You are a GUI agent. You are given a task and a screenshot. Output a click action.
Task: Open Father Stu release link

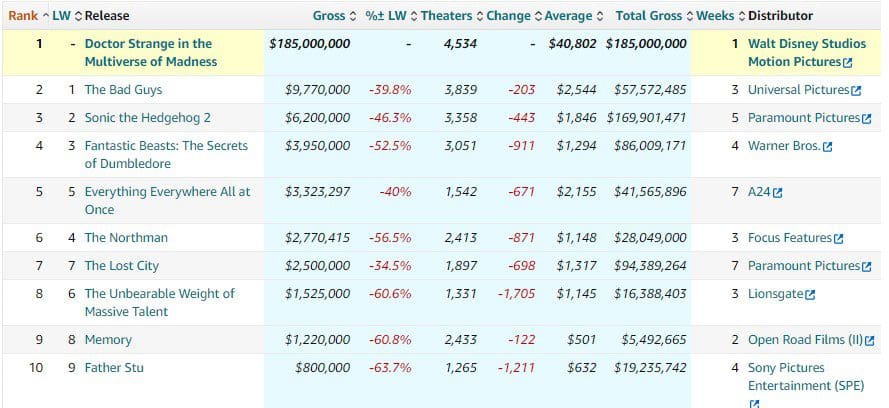coord(114,368)
